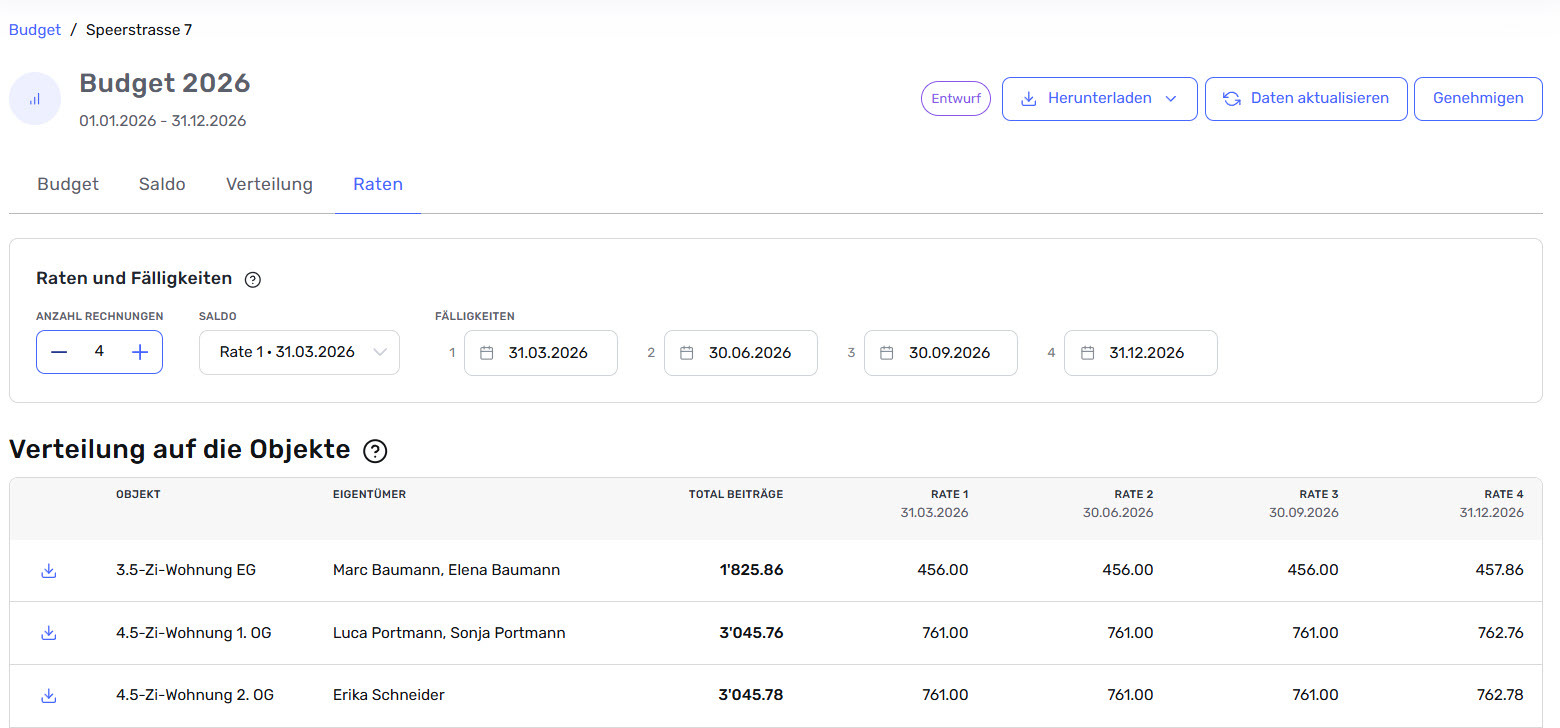Download statement for 4.5-Zi-Wohnung 2. OG row

click(48, 695)
